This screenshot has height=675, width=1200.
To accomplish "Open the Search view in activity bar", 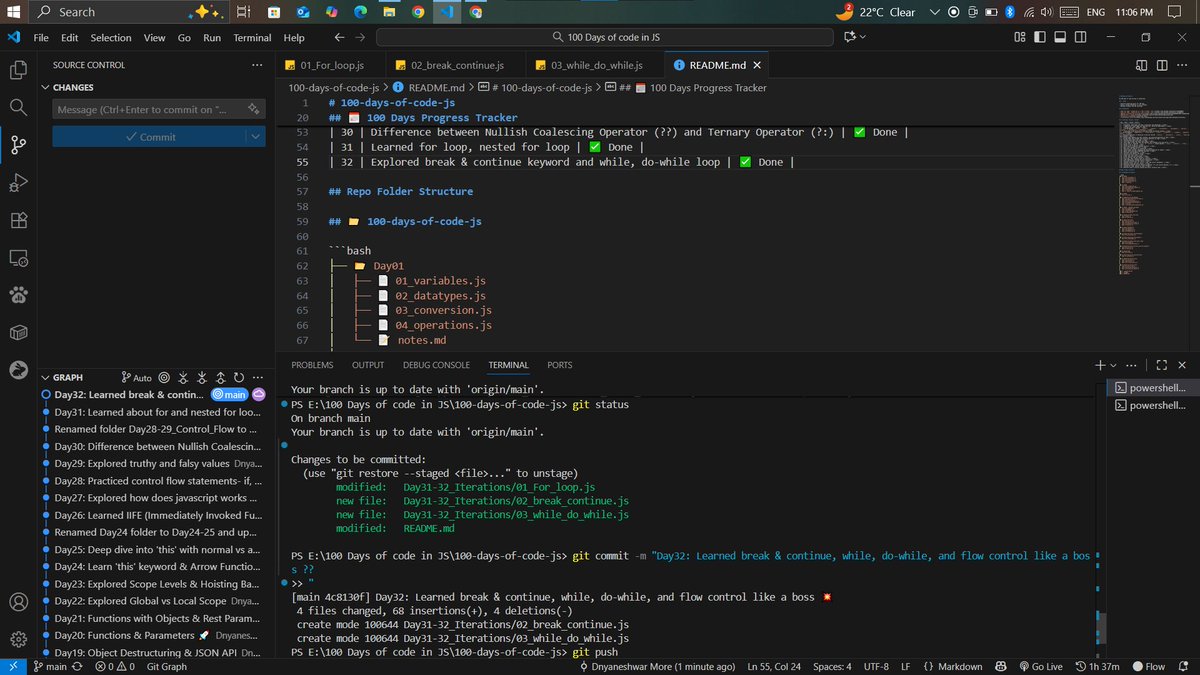I will 18,107.
